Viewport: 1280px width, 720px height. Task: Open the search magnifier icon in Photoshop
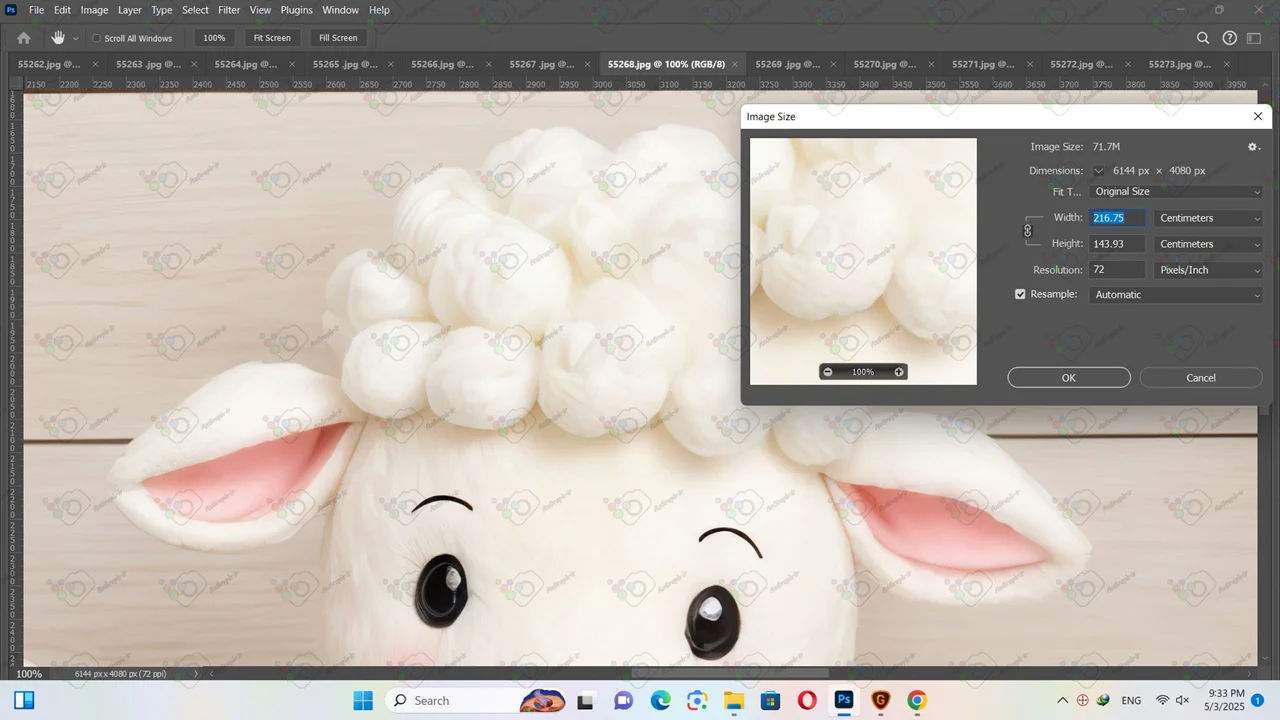click(x=1203, y=38)
